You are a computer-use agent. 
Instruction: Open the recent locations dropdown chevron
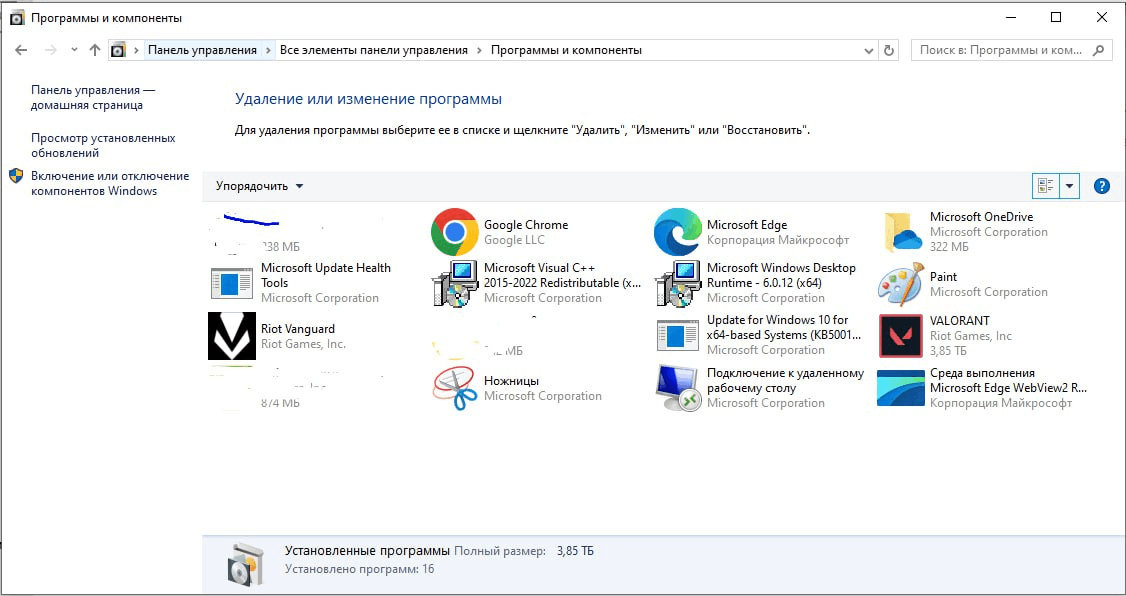pos(74,50)
